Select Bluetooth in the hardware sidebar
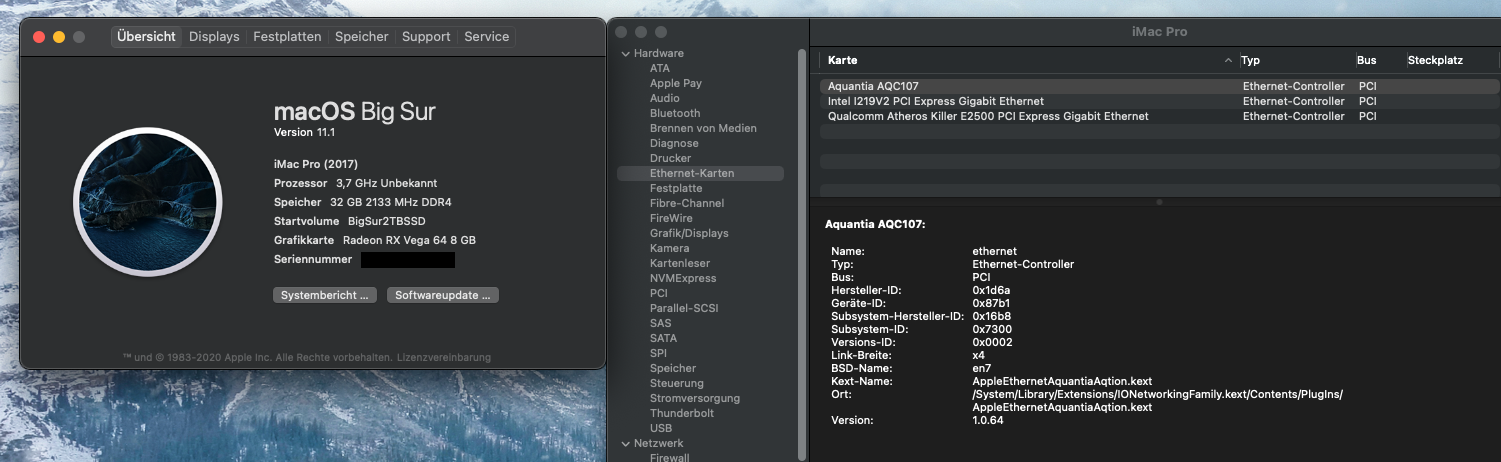 675,113
